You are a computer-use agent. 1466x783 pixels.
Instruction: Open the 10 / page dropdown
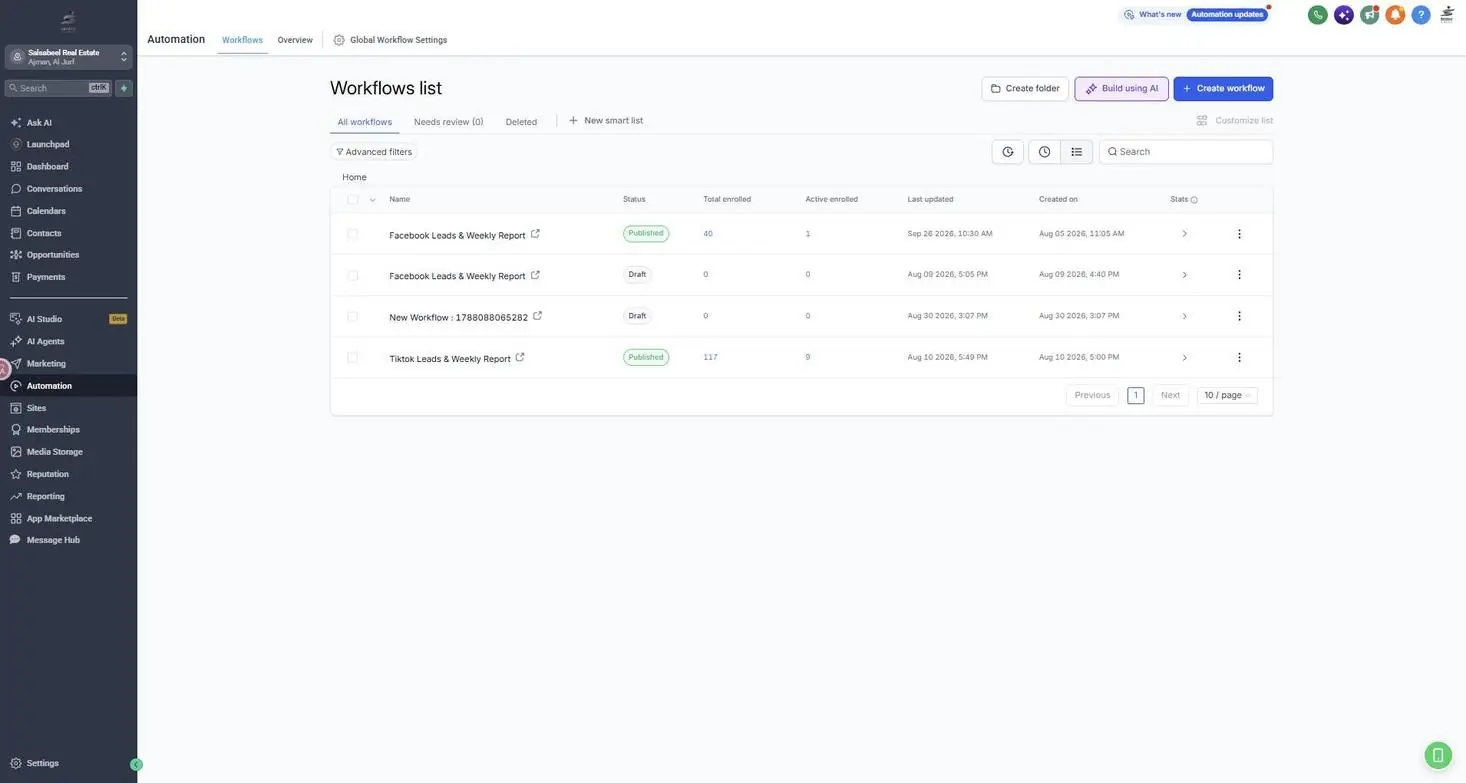(1227, 395)
